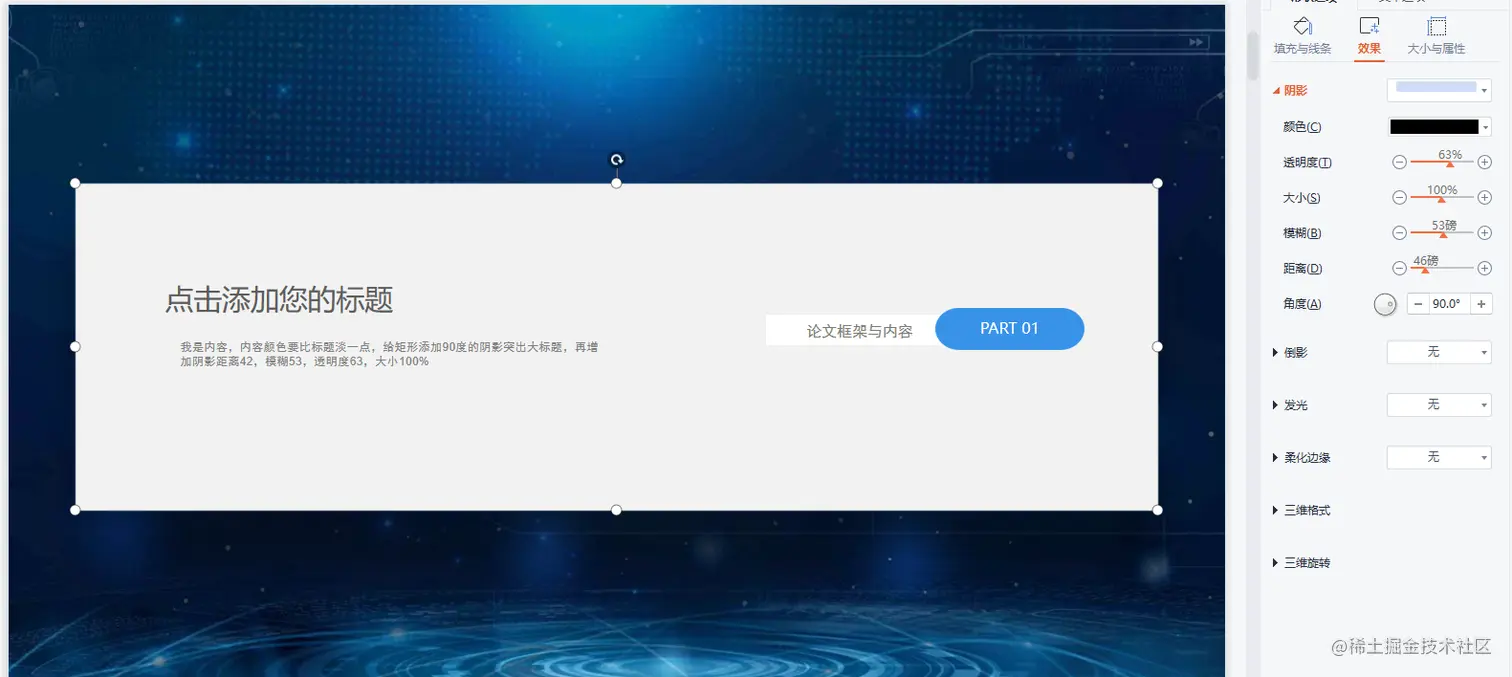Expand the 三维旋转 section
Image resolution: width=1512 pixels, height=677 pixels.
[1301, 563]
